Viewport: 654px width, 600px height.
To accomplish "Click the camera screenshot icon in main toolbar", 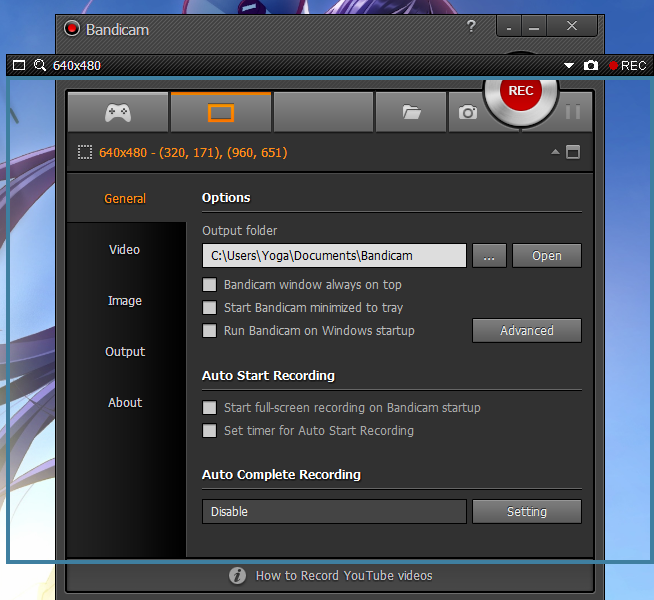I will click(x=468, y=112).
